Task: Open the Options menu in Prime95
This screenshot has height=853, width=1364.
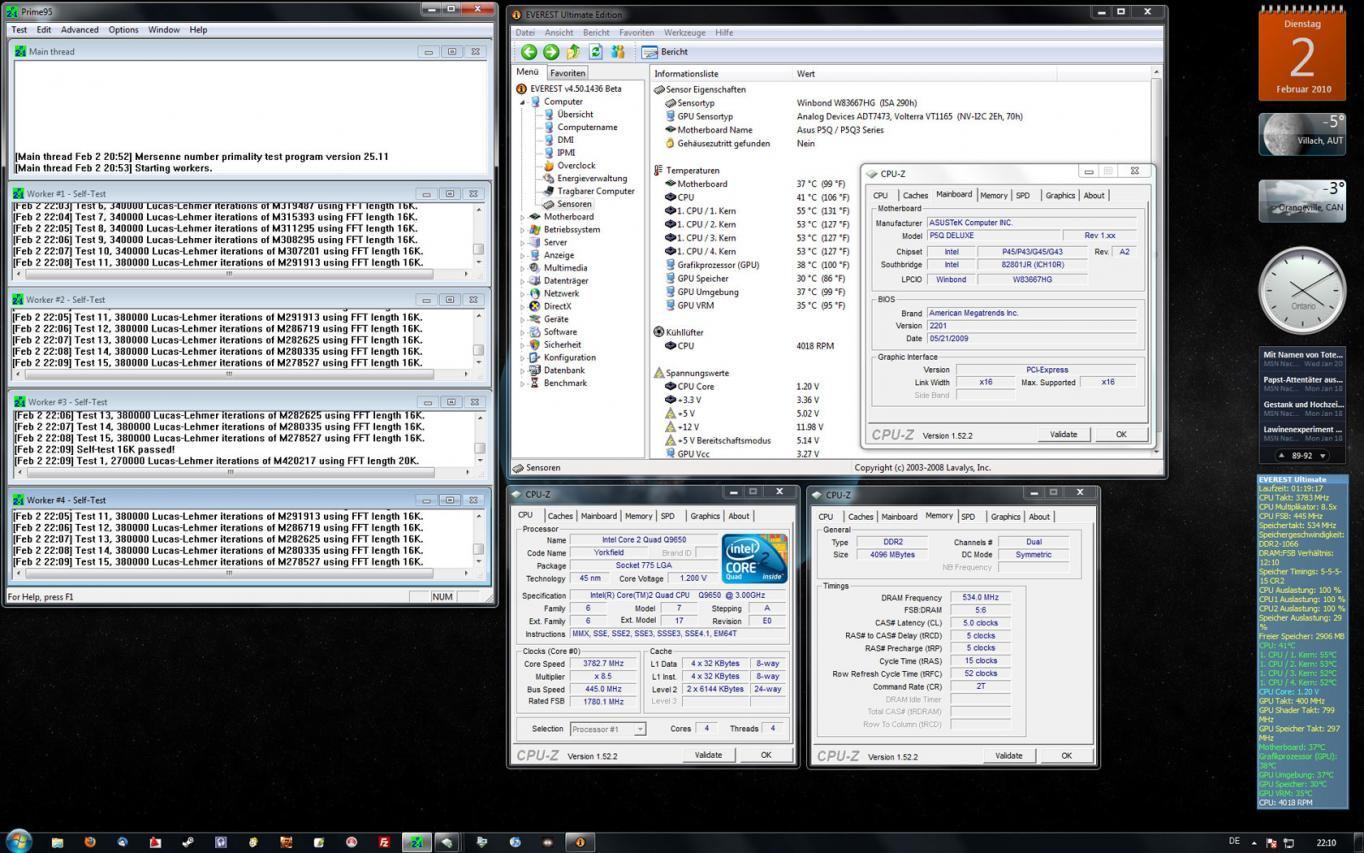Action: coord(124,30)
